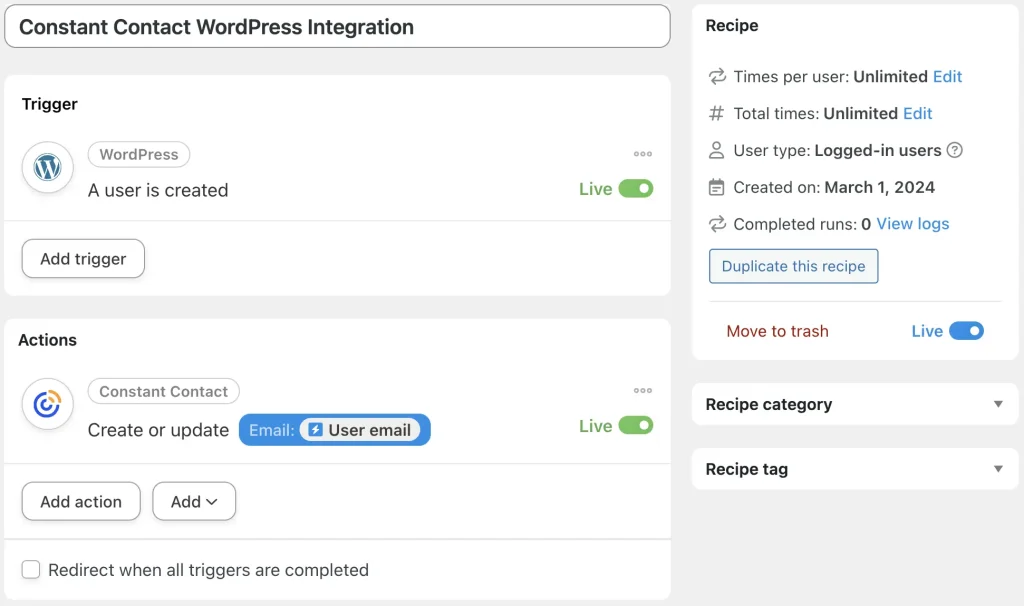Click the WordPress integration icon on the trigger
This screenshot has width=1024, height=606.
click(x=47, y=168)
